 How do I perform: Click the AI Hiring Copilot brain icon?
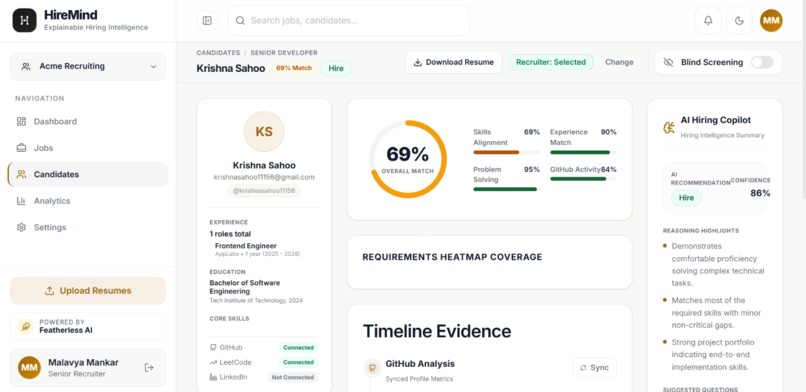coord(668,127)
